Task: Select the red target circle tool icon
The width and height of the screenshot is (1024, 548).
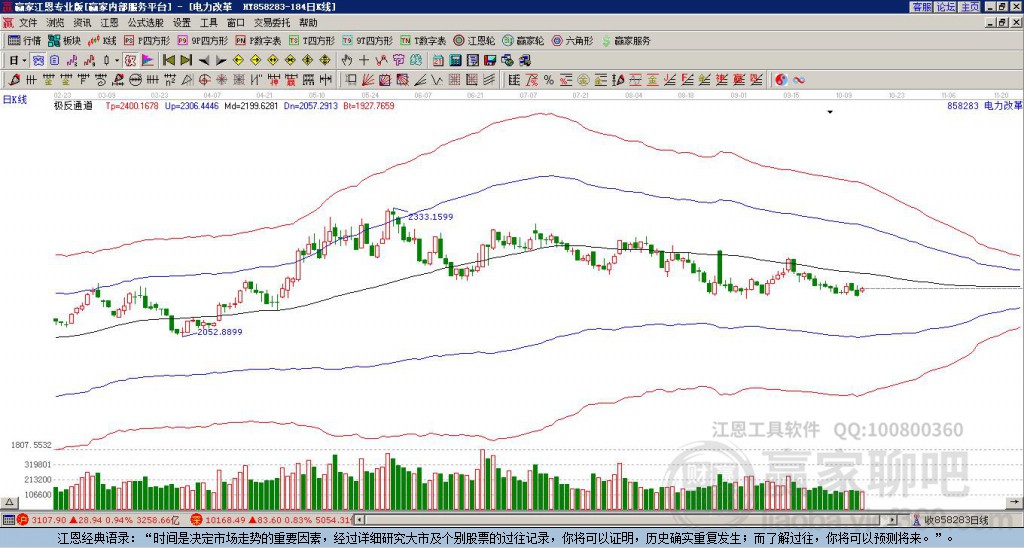Action: click(204, 80)
